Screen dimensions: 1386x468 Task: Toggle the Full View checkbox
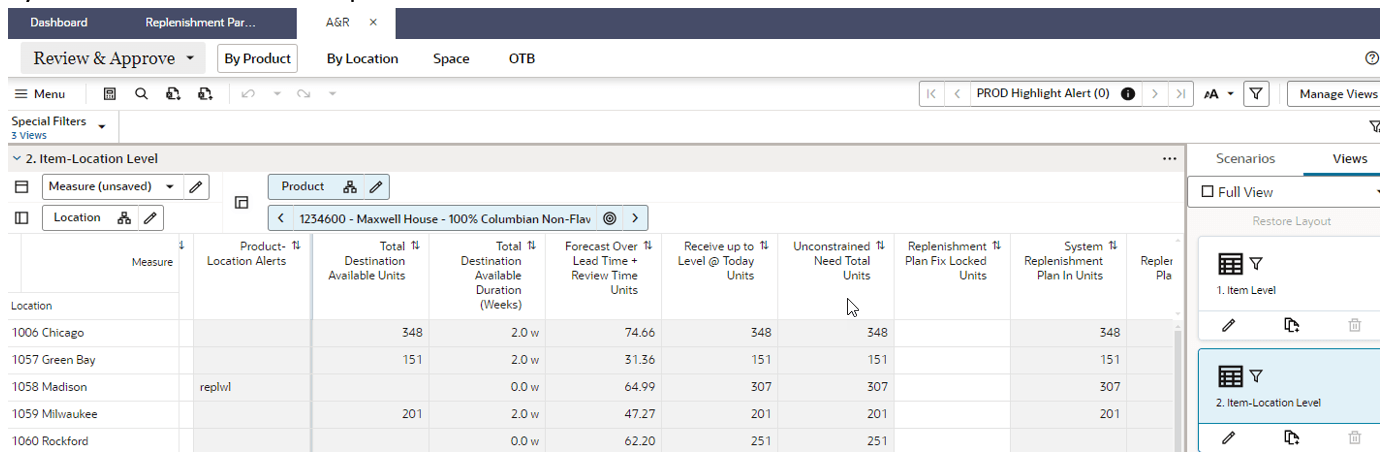coord(1207,192)
